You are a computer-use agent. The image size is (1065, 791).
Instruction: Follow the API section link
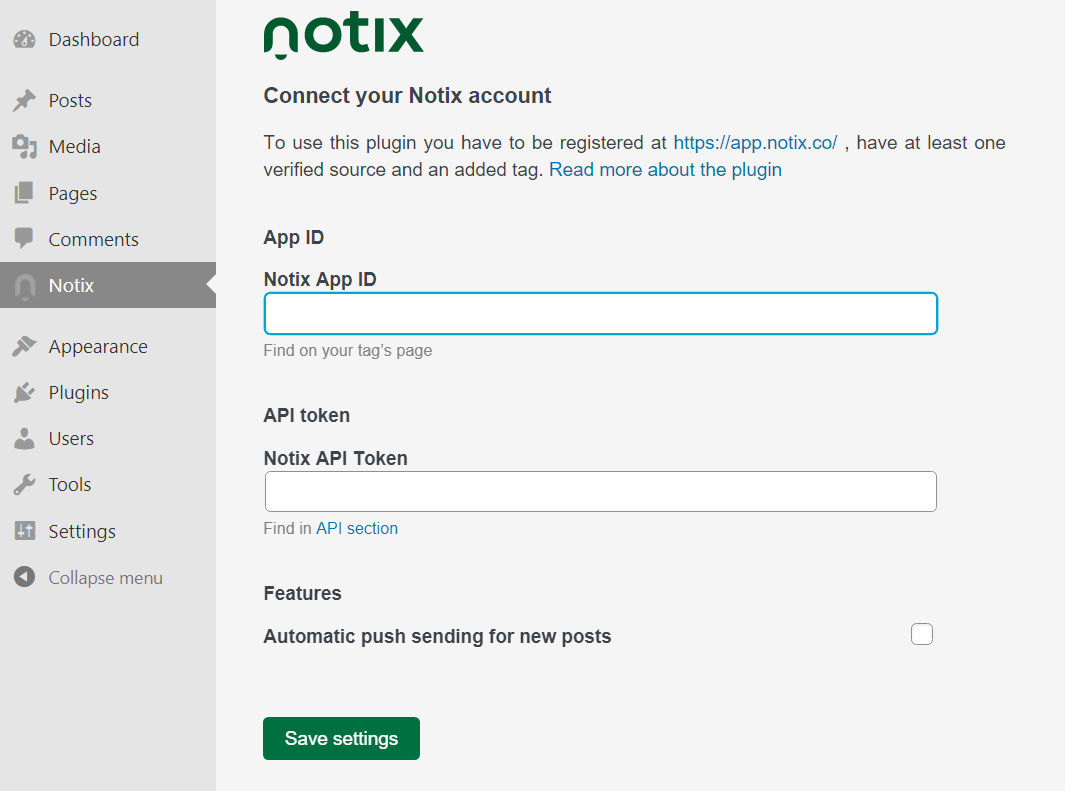[357, 528]
